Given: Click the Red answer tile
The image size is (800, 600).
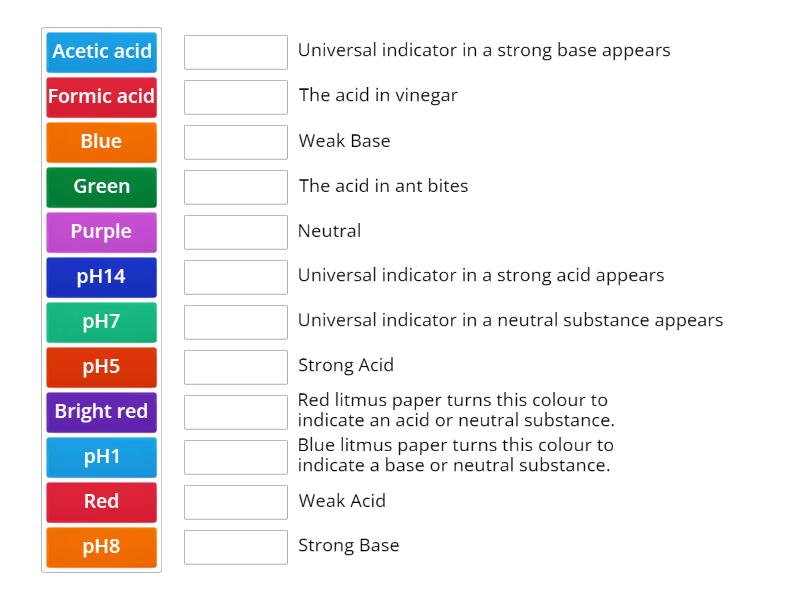Looking at the screenshot, I should 100,502.
